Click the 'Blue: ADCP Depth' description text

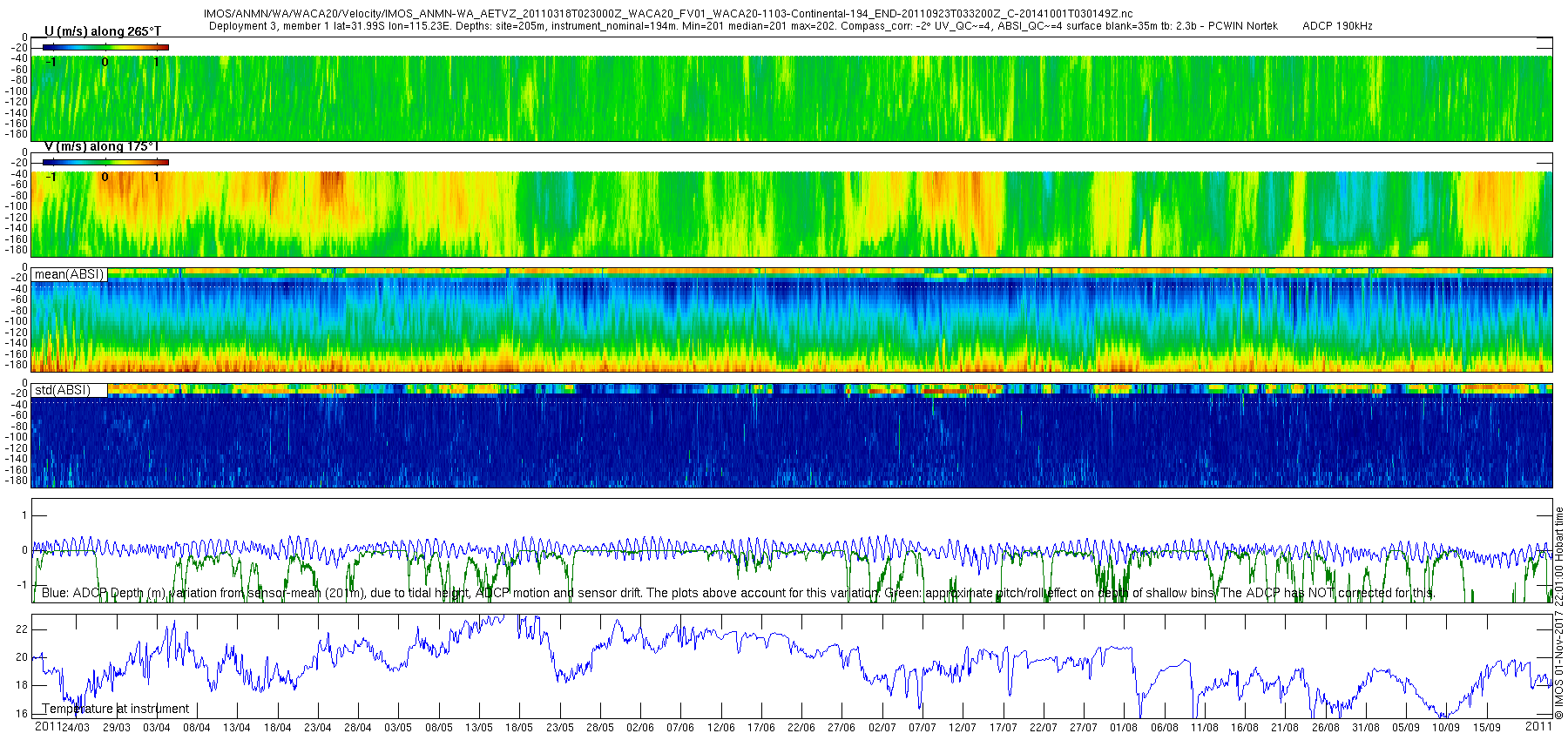pyautogui.click(x=738, y=593)
